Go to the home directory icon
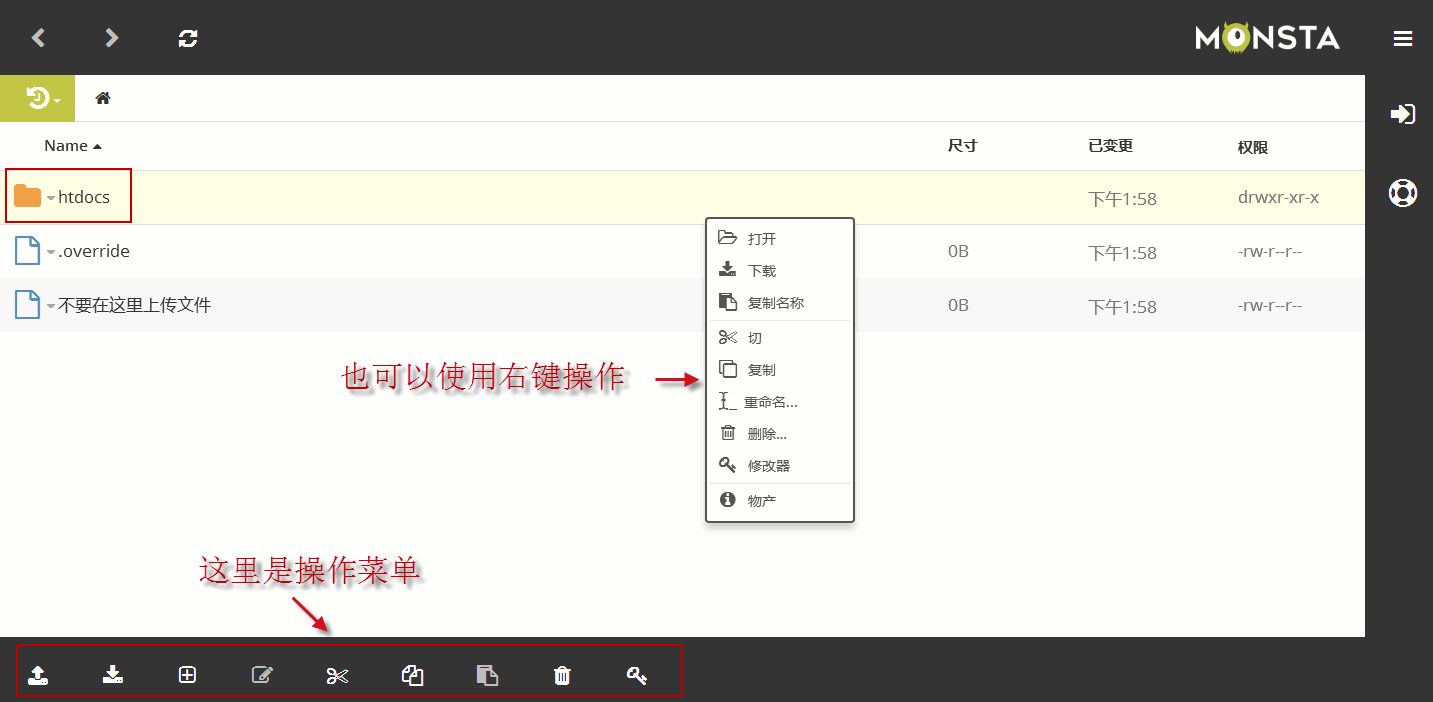The width and height of the screenshot is (1433, 702). pos(102,98)
